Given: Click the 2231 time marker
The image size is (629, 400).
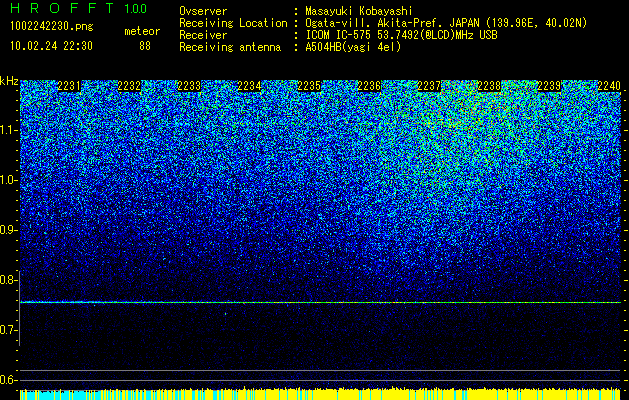Looking at the screenshot, I should [69, 86].
